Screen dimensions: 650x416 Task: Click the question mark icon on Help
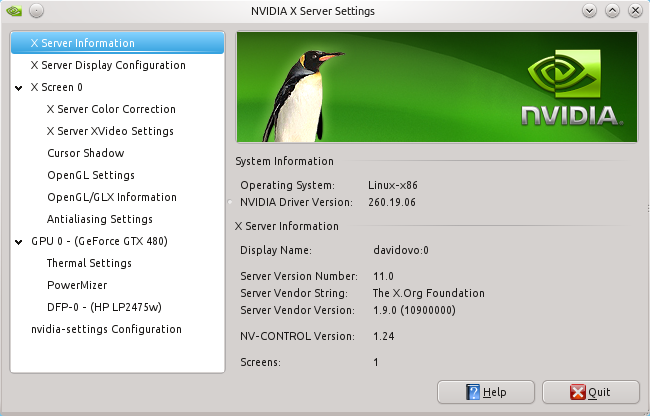pyautogui.click(x=473, y=392)
